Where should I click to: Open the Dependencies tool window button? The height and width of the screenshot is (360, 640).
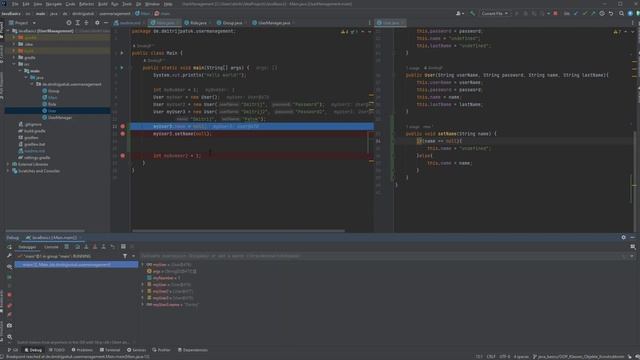[193, 350]
